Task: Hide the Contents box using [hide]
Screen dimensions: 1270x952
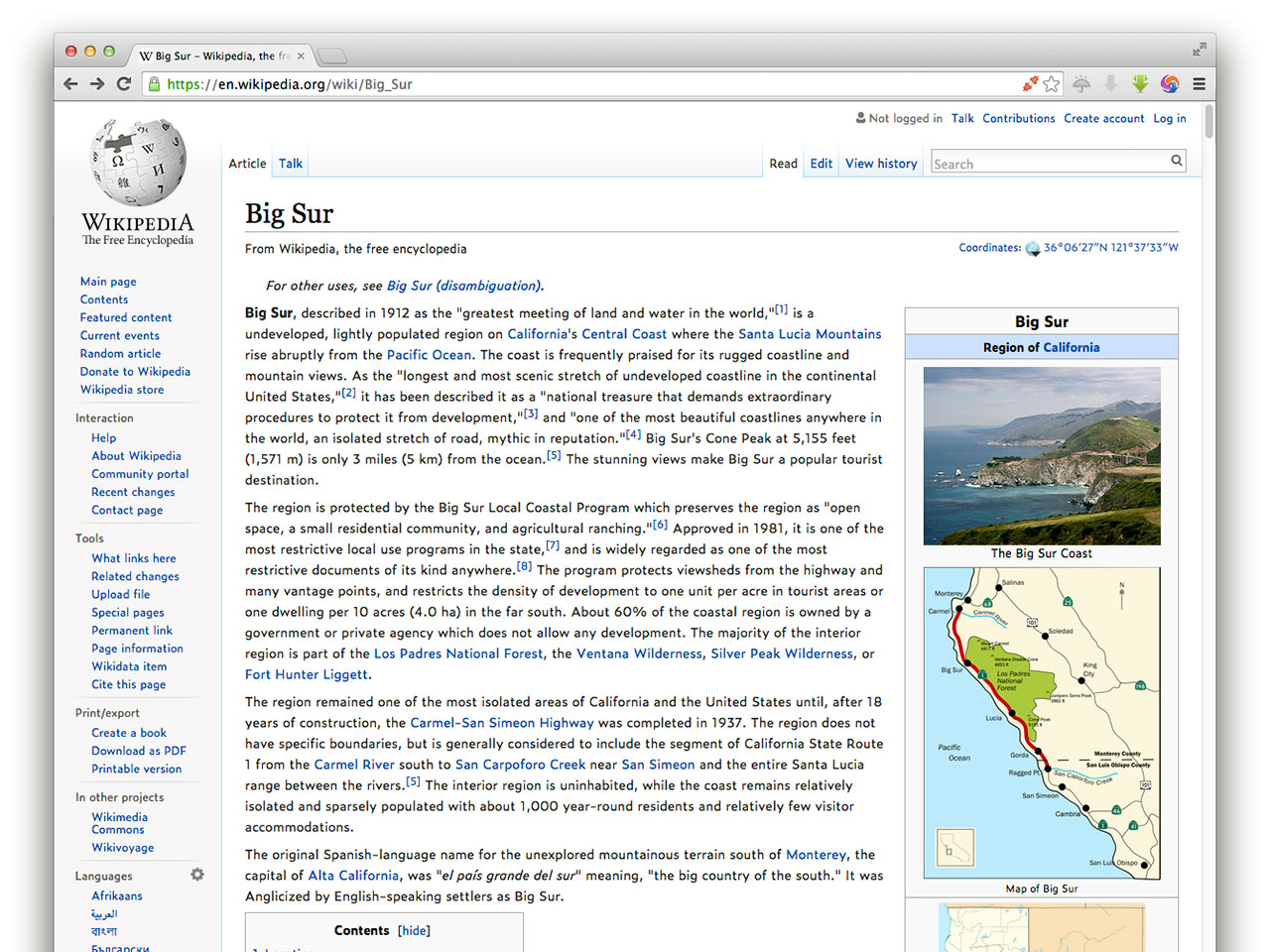Action: tap(414, 930)
